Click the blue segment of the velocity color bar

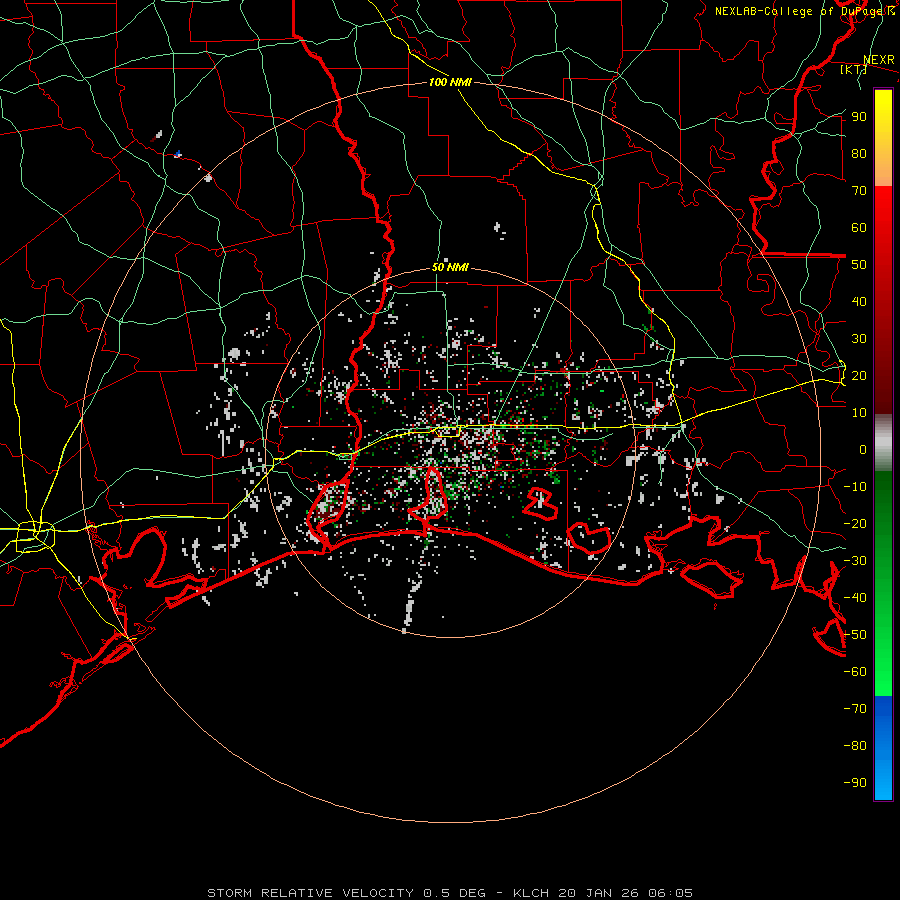883,748
